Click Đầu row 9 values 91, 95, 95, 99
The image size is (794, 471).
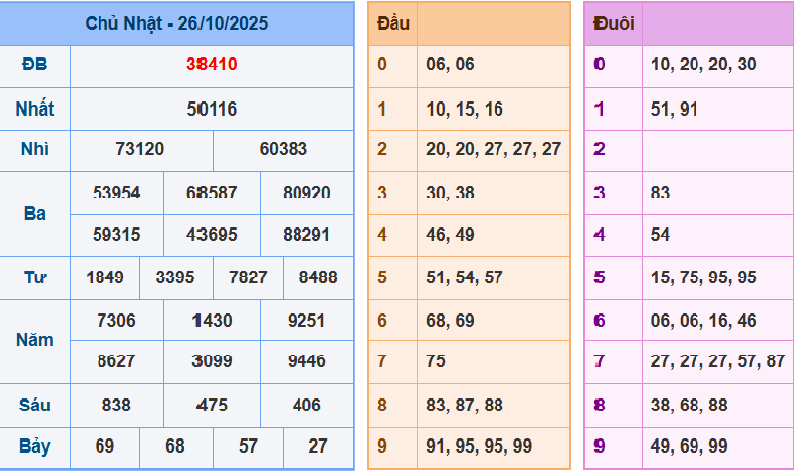pos(478,447)
